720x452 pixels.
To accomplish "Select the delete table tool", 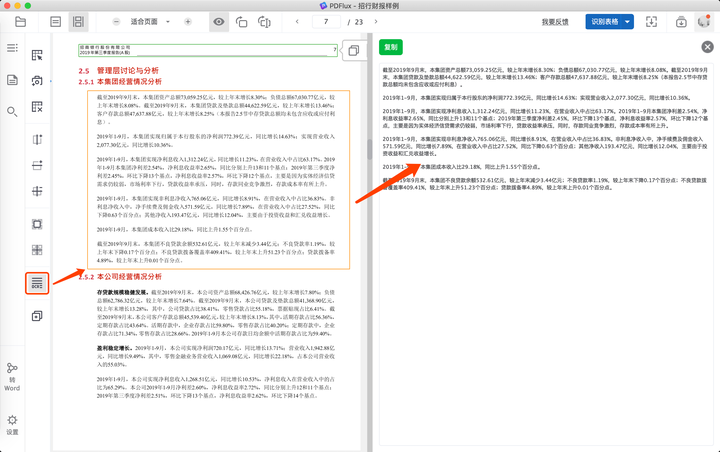I will pos(37,107).
